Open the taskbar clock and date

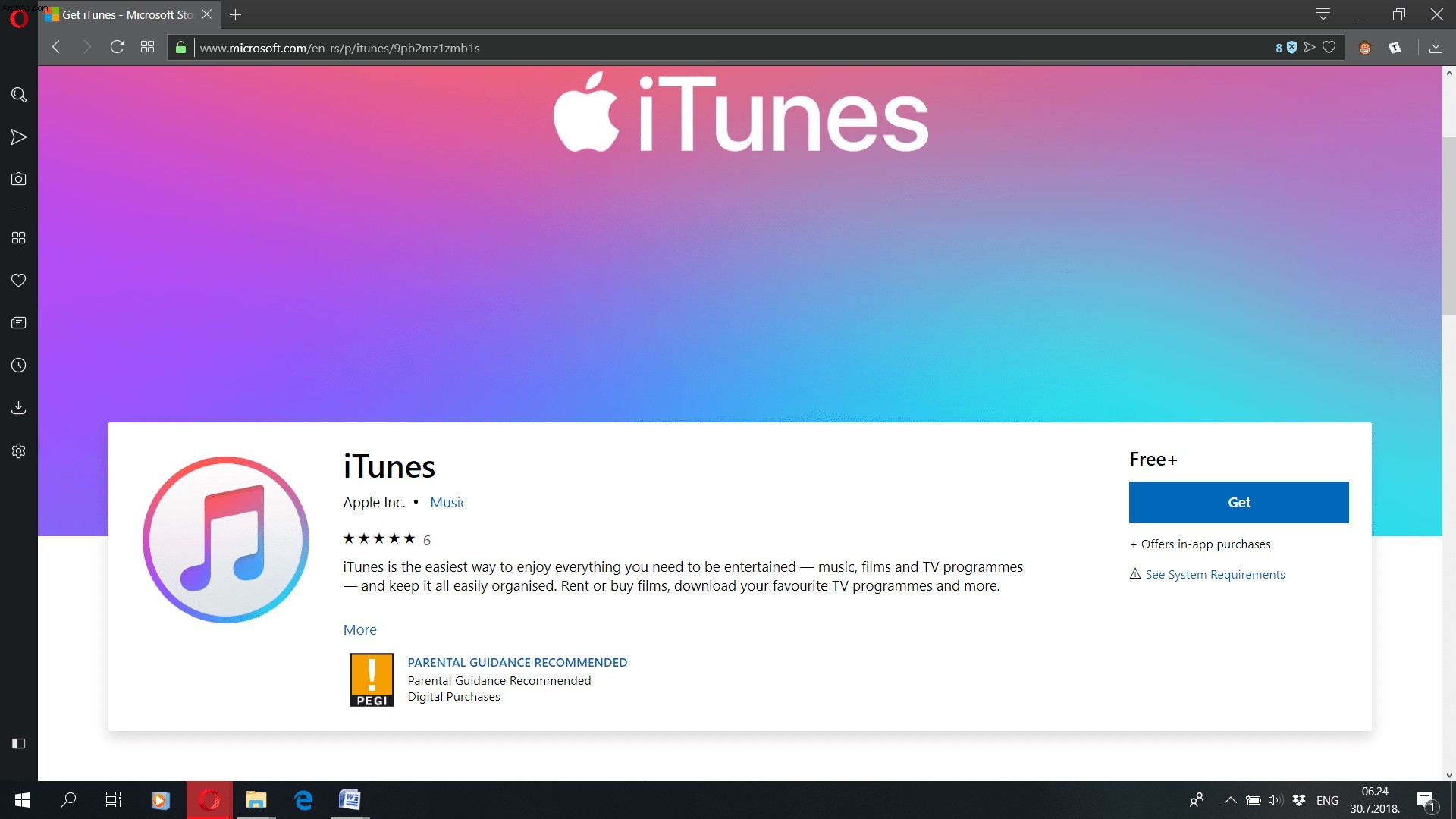point(1375,800)
